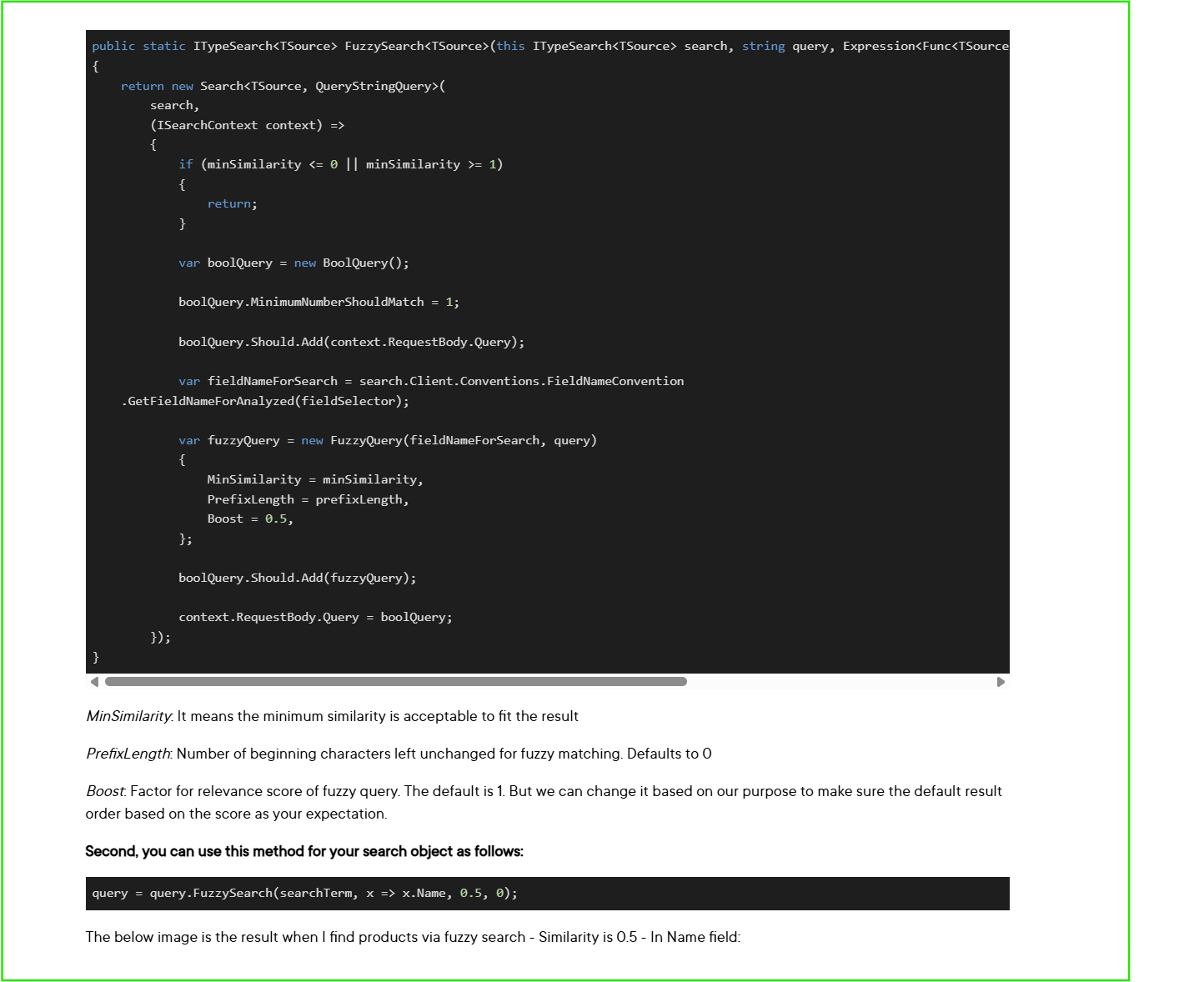
Task: Click the italic 'PrefixLength' term
Action: tap(128, 754)
